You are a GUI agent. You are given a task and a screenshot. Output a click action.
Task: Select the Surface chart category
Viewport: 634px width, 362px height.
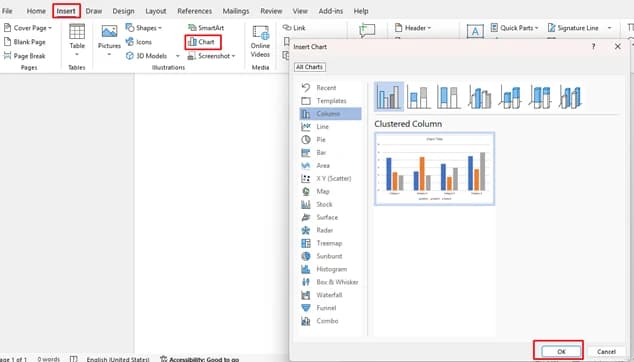click(330, 217)
